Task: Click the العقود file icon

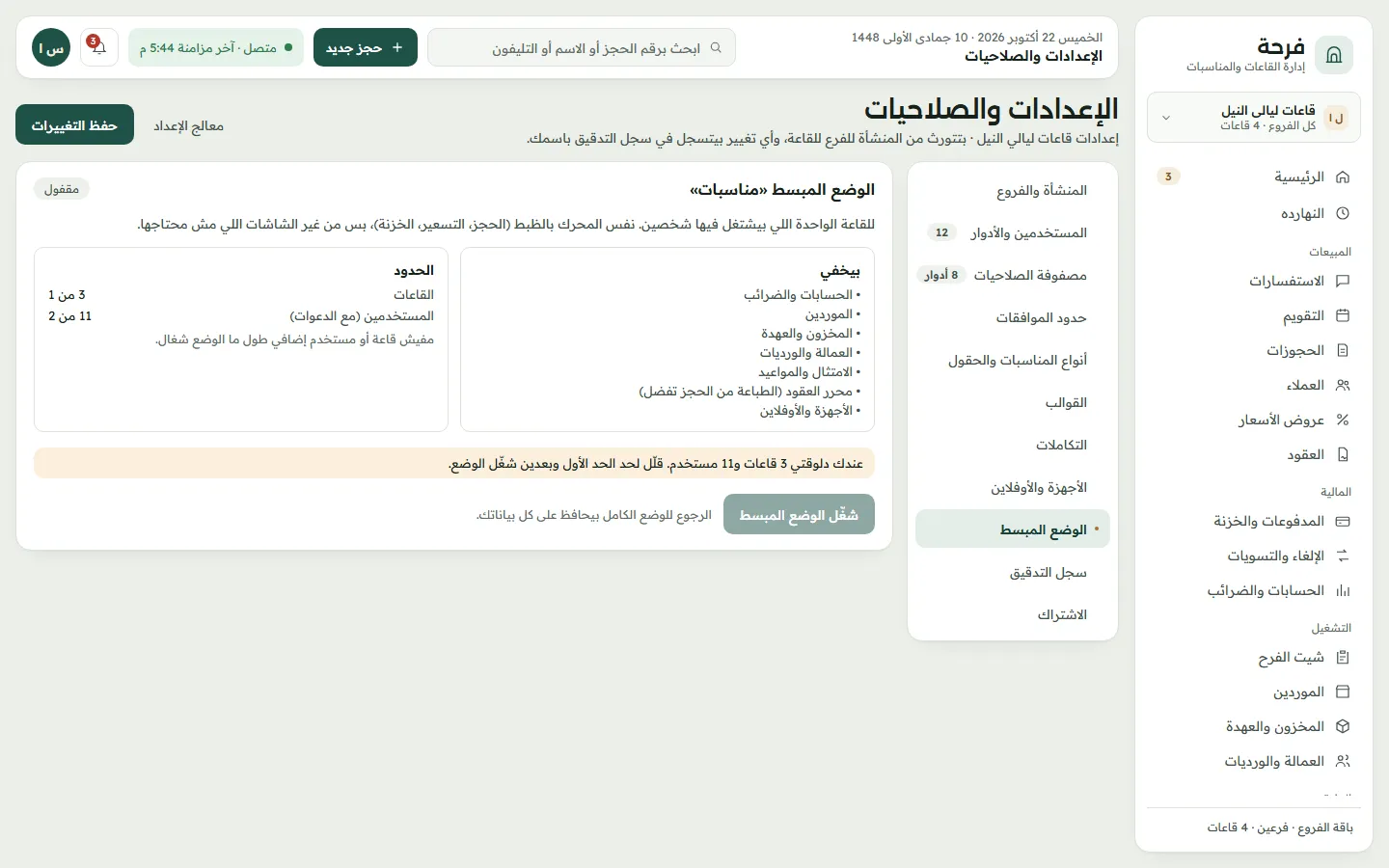Action: tap(1343, 454)
